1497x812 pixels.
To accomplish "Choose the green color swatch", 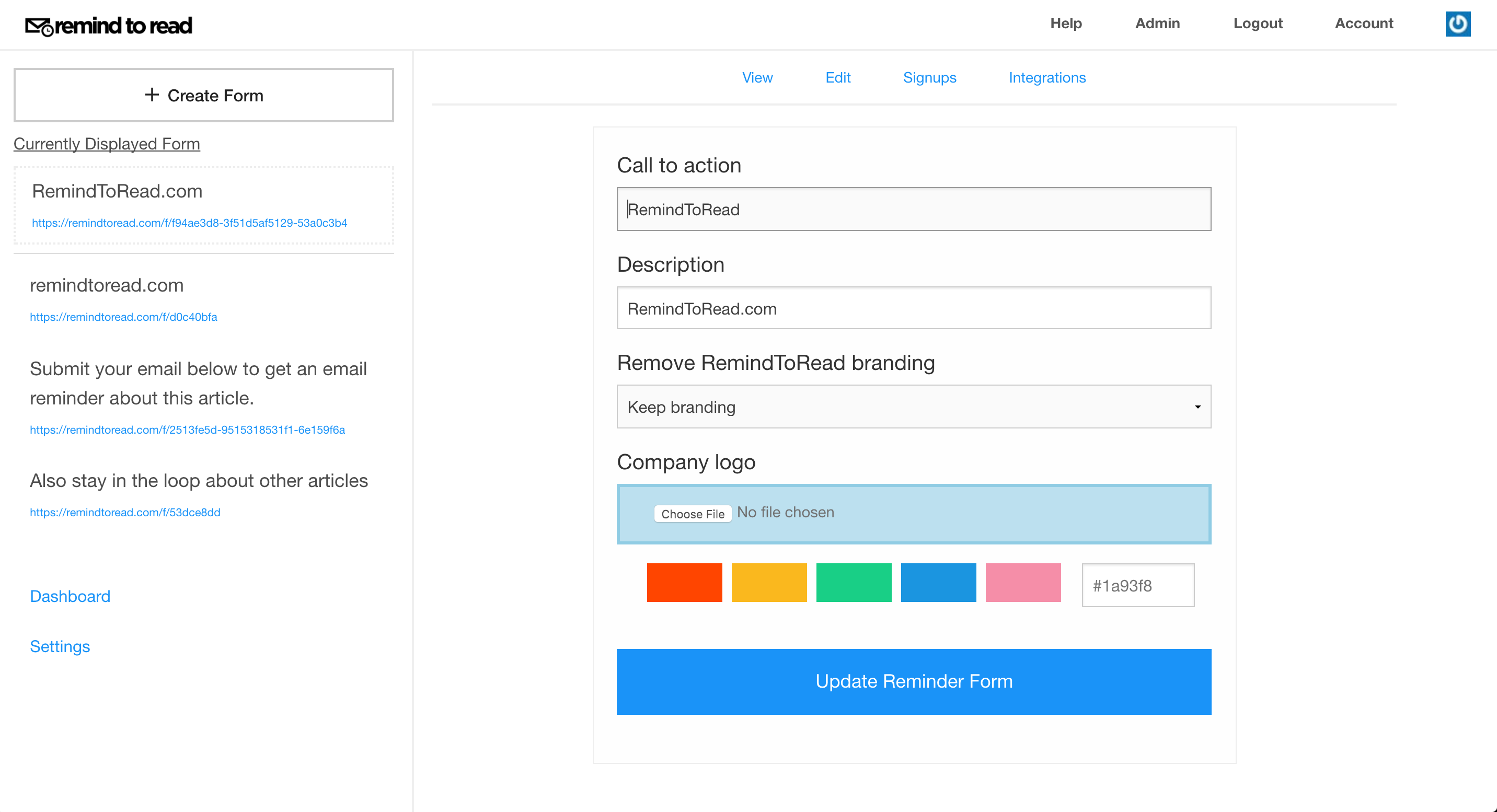I will 853,582.
